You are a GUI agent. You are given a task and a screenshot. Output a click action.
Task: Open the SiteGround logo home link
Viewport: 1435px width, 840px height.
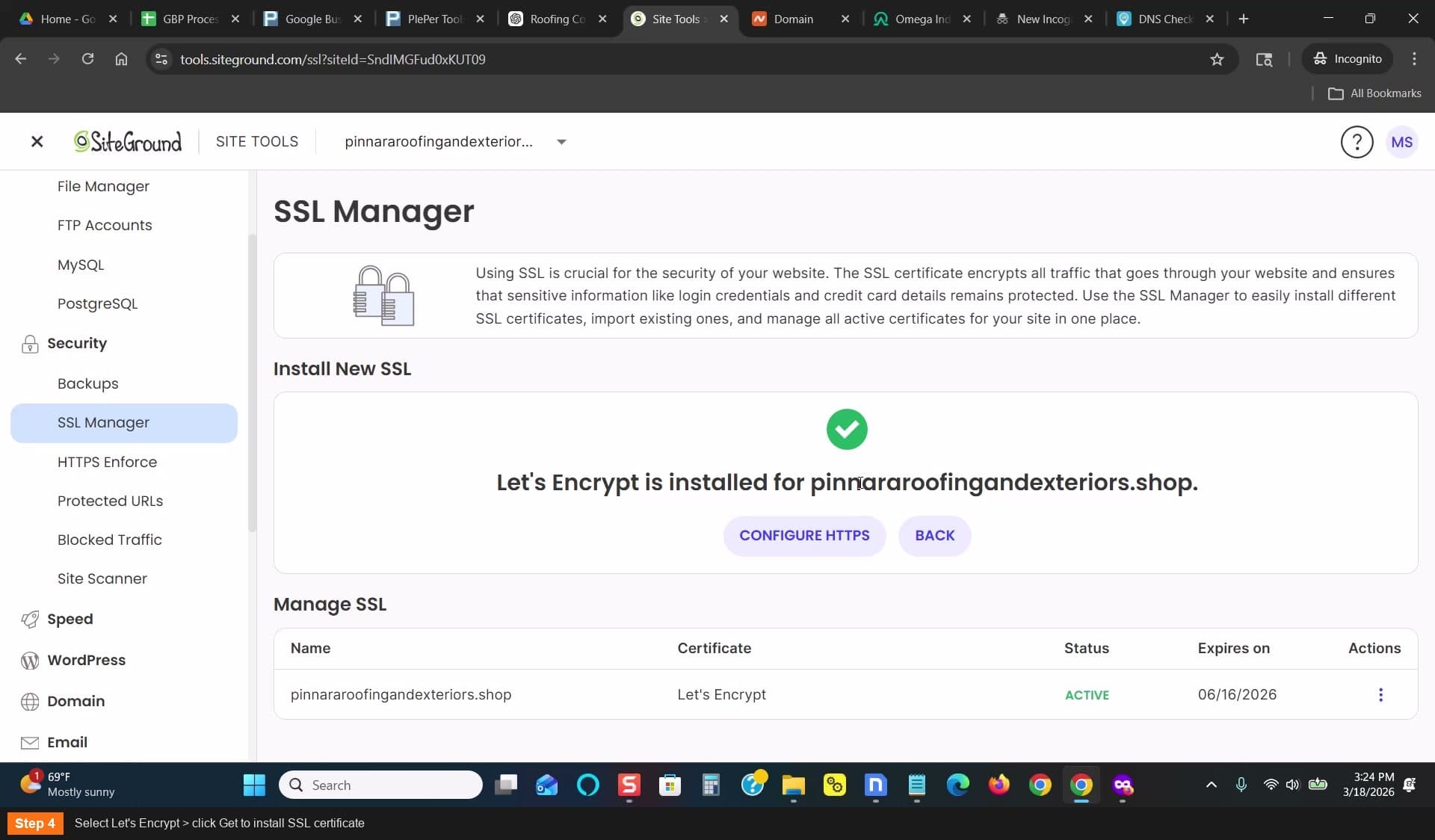click(128, 141)
